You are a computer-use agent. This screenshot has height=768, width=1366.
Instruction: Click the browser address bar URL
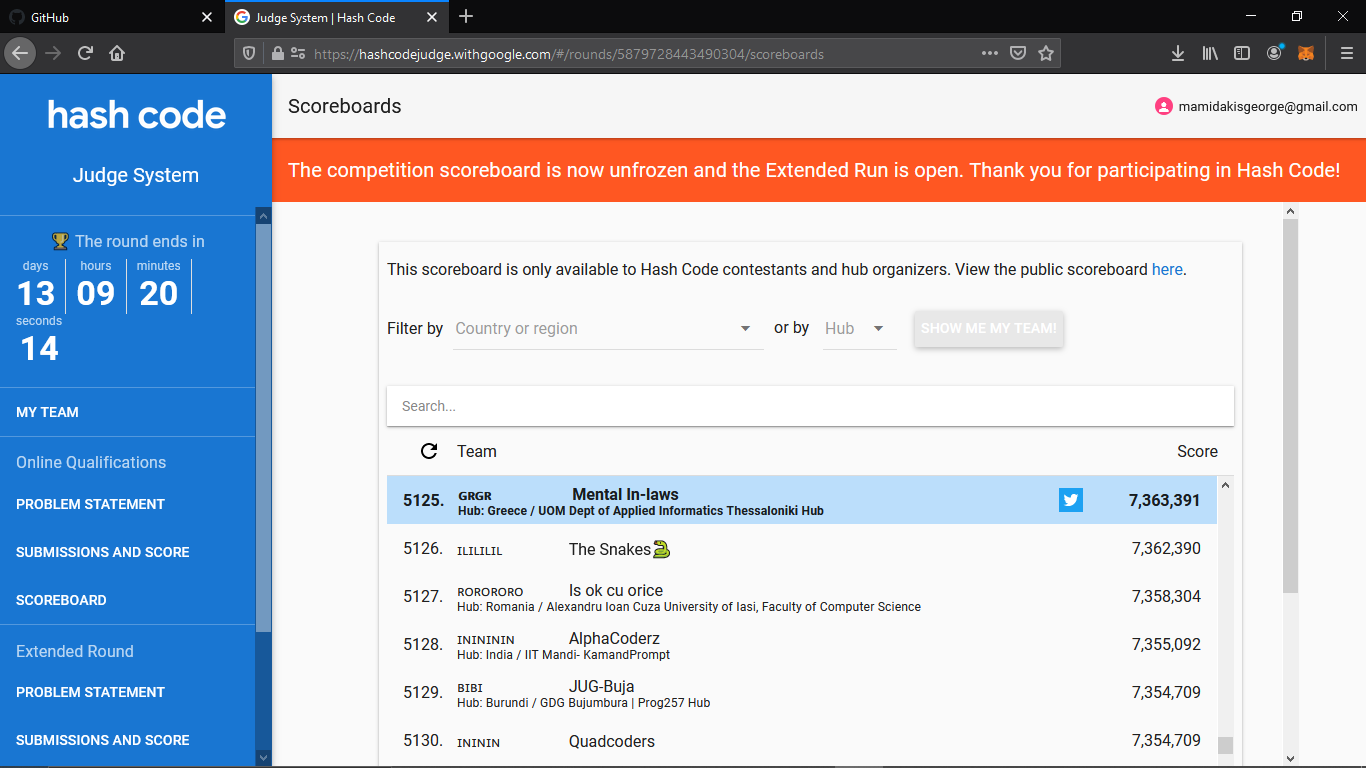(569, 54)
